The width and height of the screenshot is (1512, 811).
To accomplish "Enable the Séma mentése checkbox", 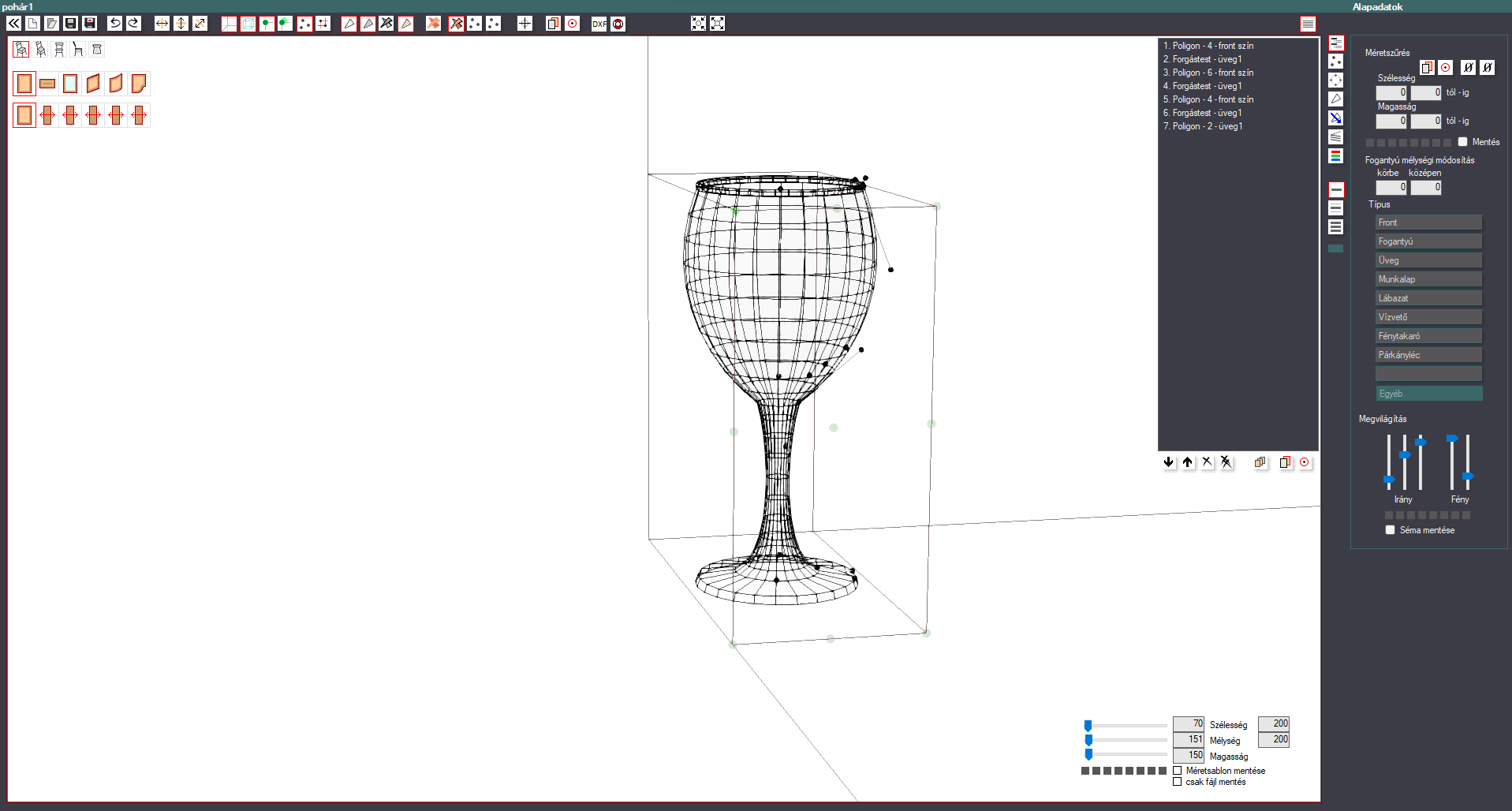I will coord(1390,530).
